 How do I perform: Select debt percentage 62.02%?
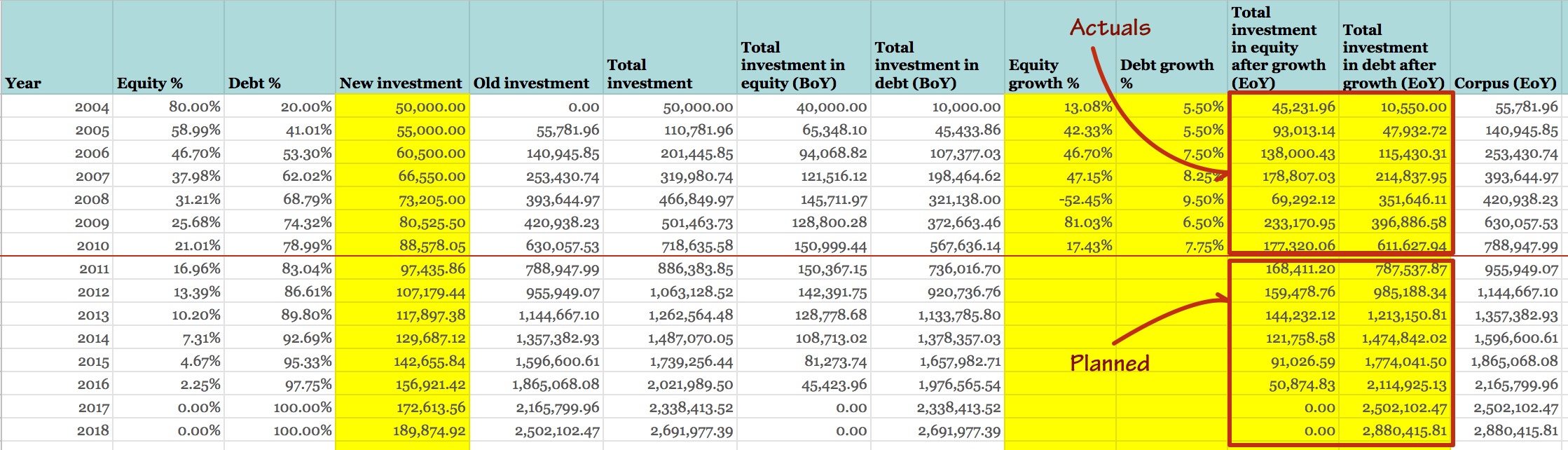pos(280,176)
